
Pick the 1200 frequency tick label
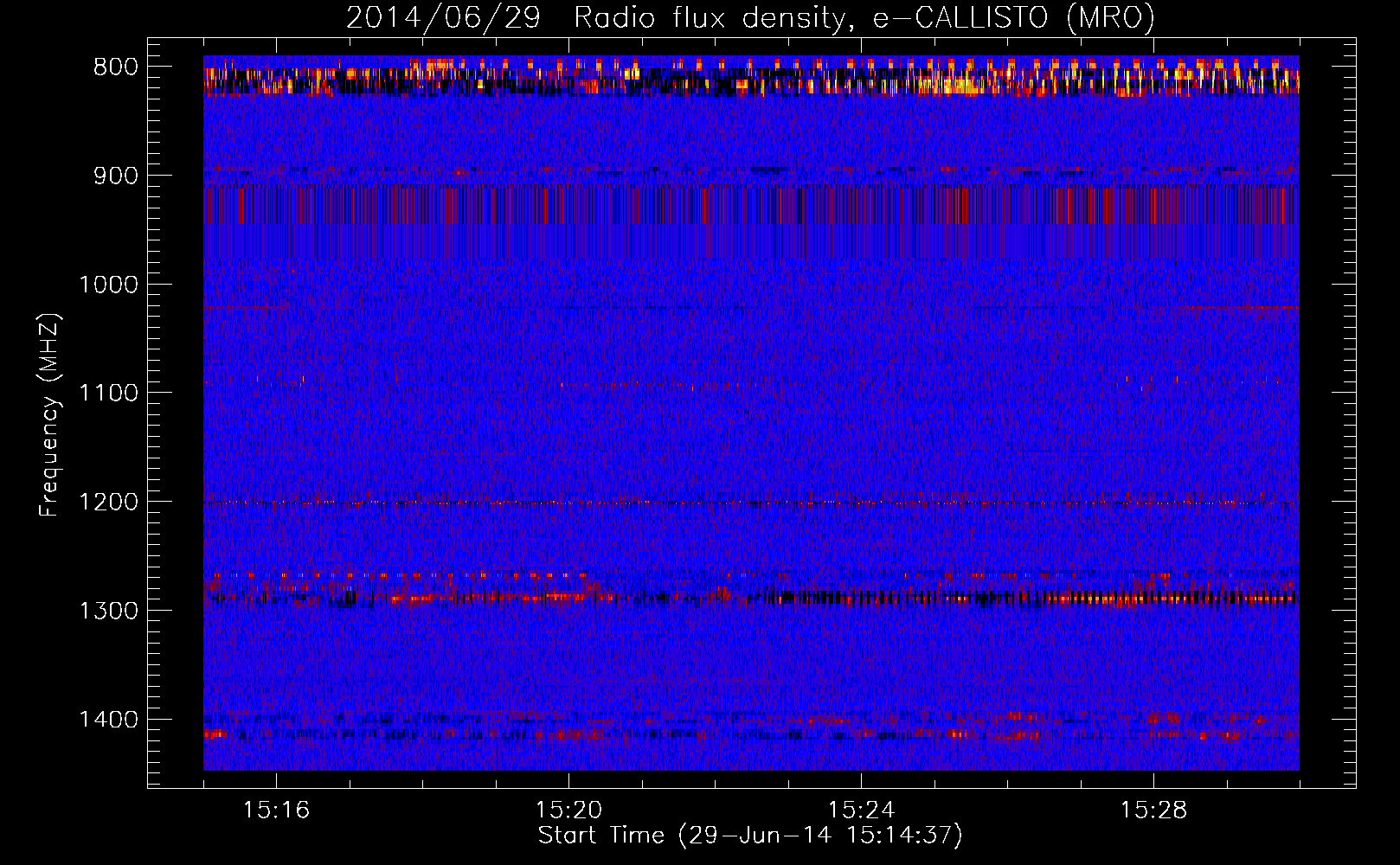click(108, 503)
